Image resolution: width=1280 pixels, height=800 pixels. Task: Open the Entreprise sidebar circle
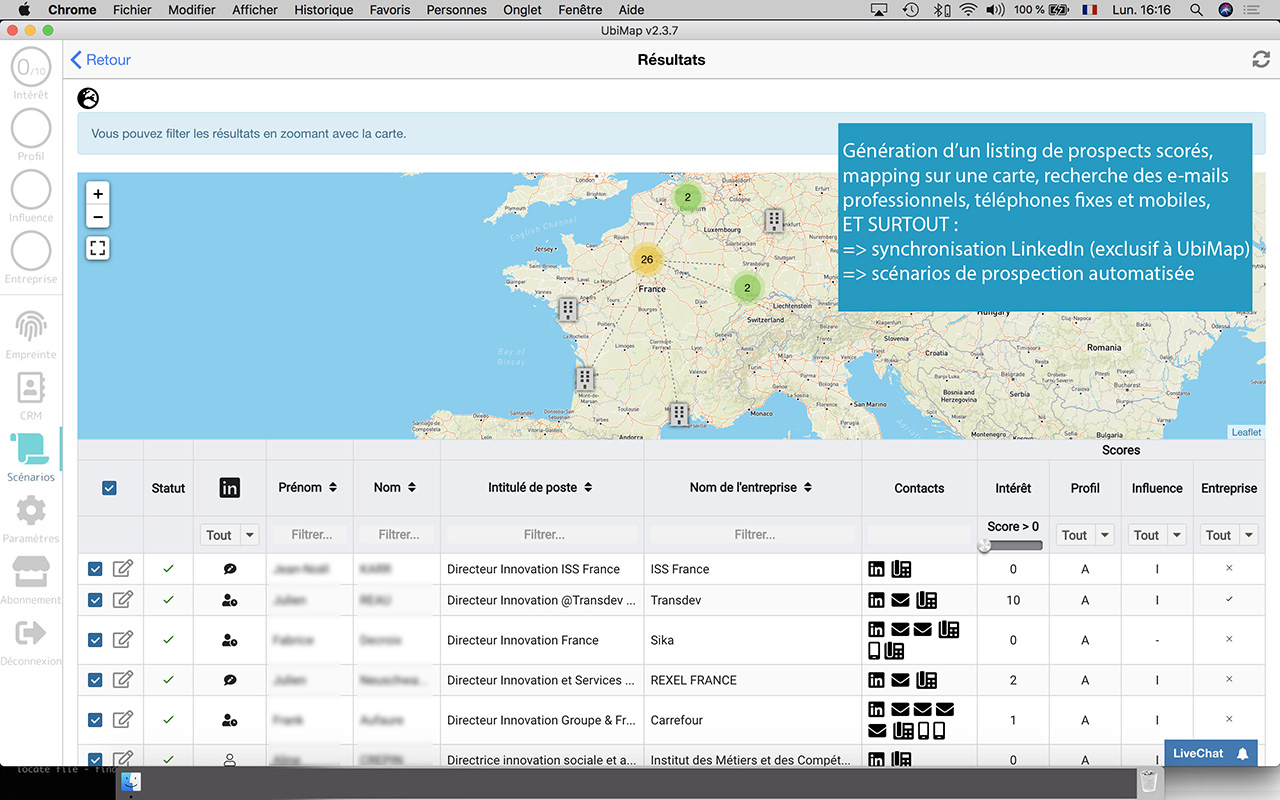point(31,251)
